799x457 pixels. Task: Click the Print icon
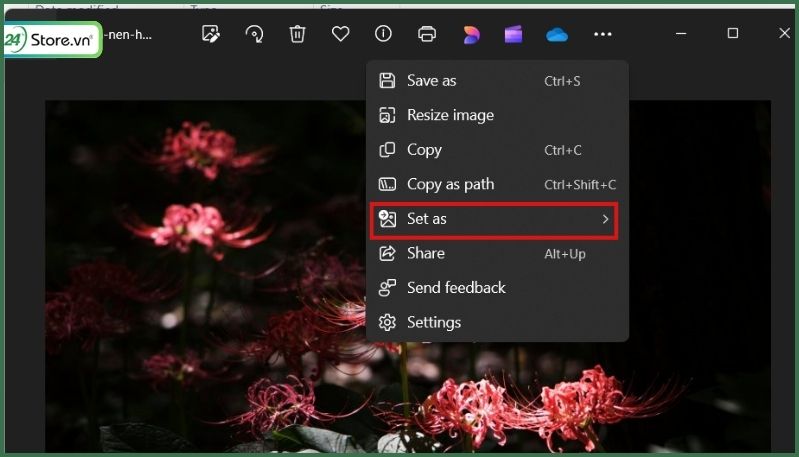point(427,34)
